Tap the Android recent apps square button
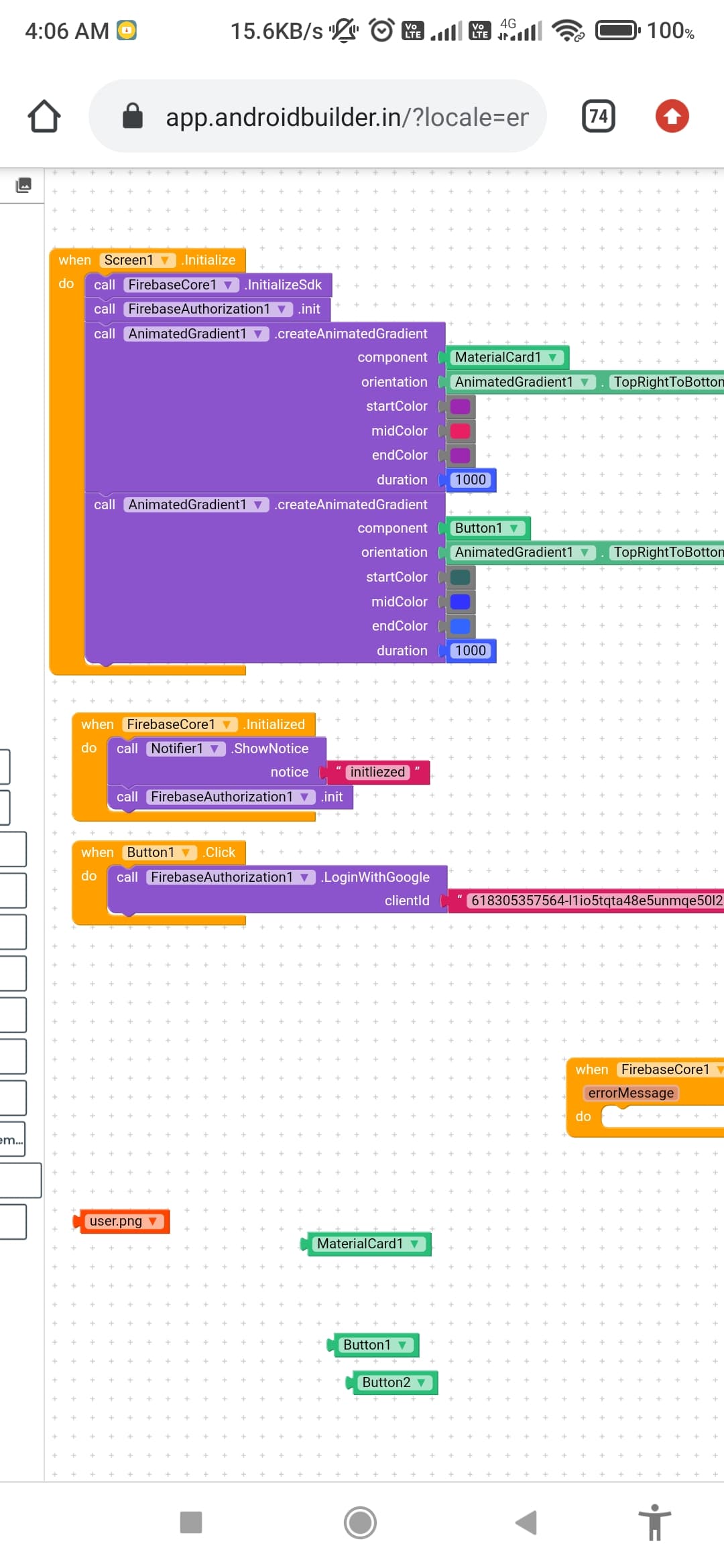Viewport: 724px width, 1568px height. tap(191, 1522)
